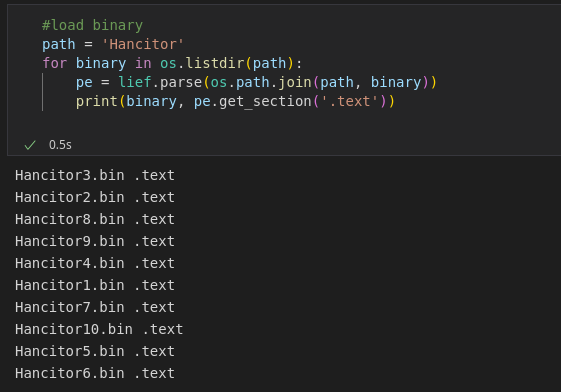Viewport: 561px width, 392px height.
Task: Click output line Hancitor3.bin .text
Action: [95, 175]
